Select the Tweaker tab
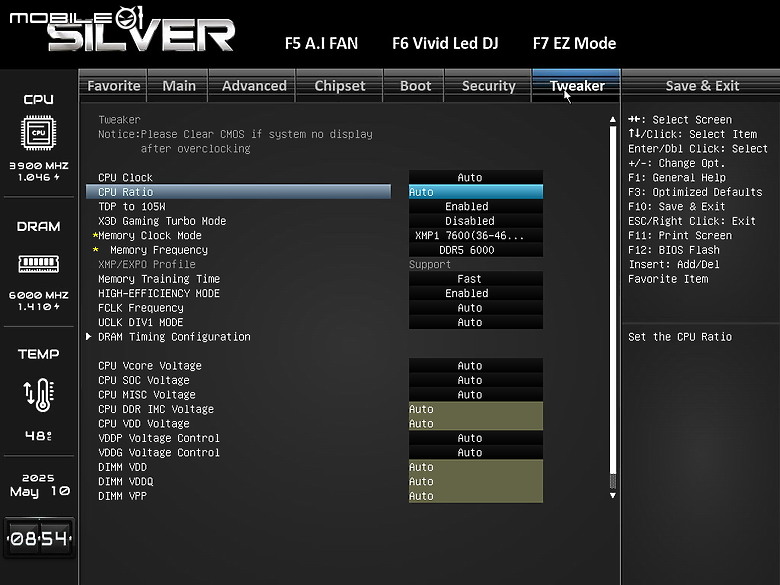 click(577, 86)
